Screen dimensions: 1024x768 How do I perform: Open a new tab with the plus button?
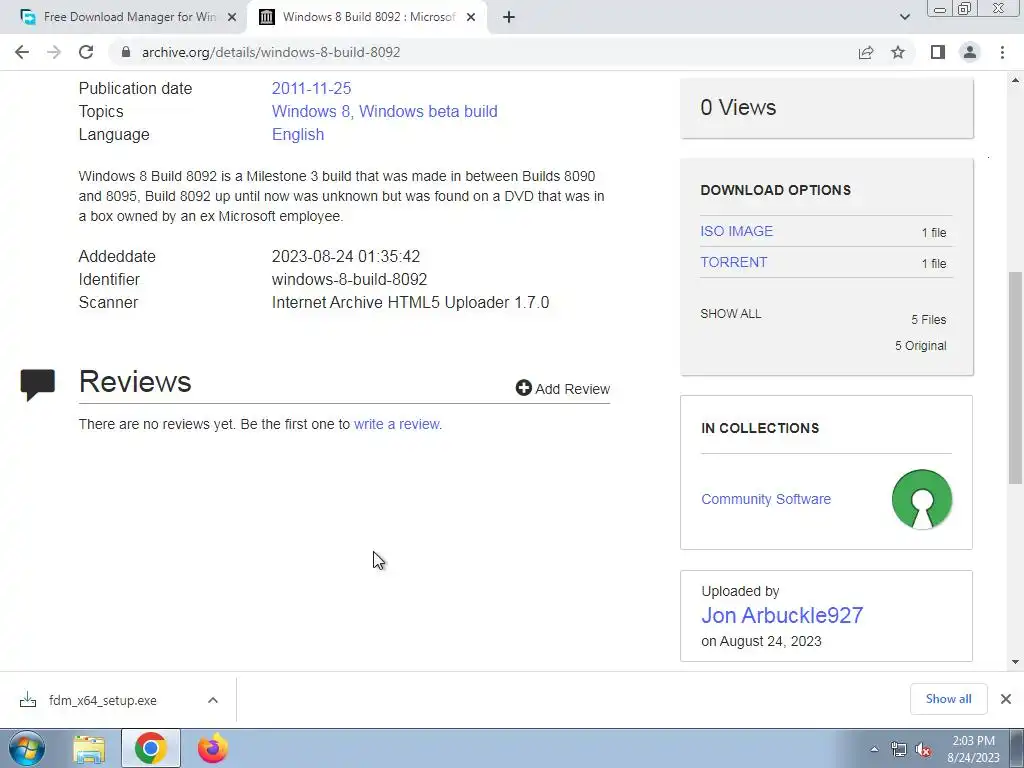pyautogui.click(x=509, y=18)
